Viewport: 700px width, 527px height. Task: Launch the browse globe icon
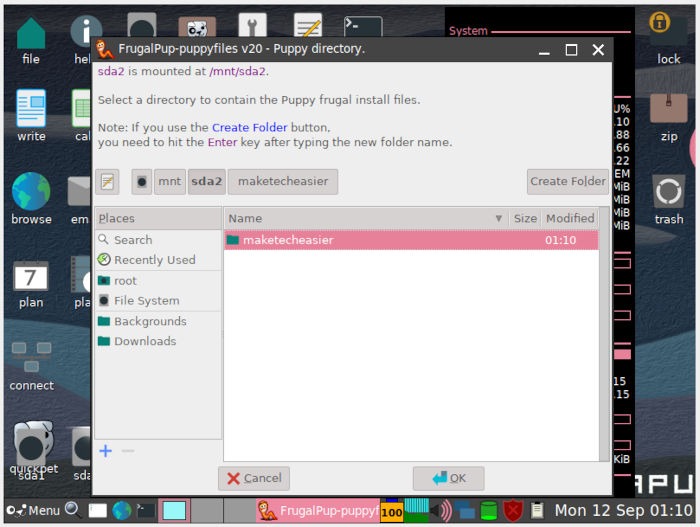(31, 199)
